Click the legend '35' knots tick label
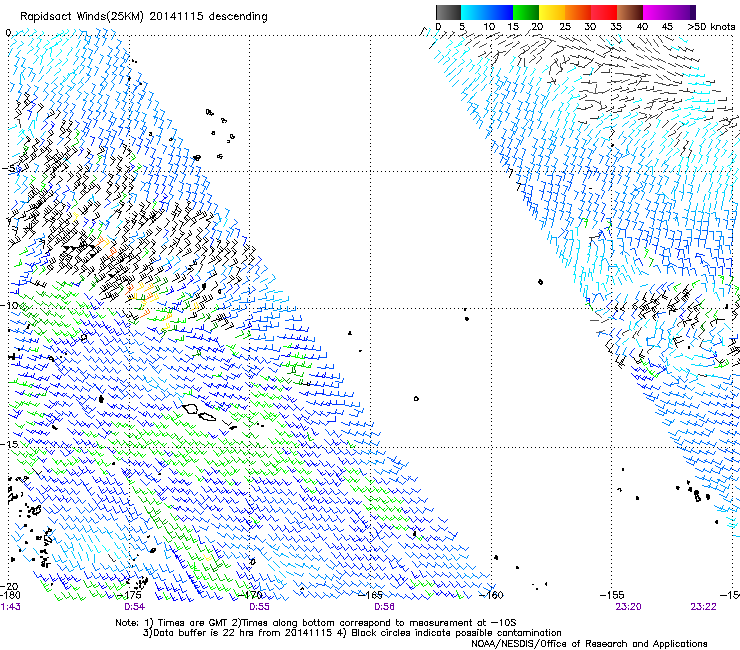740x650 pixels. [616, 27]
